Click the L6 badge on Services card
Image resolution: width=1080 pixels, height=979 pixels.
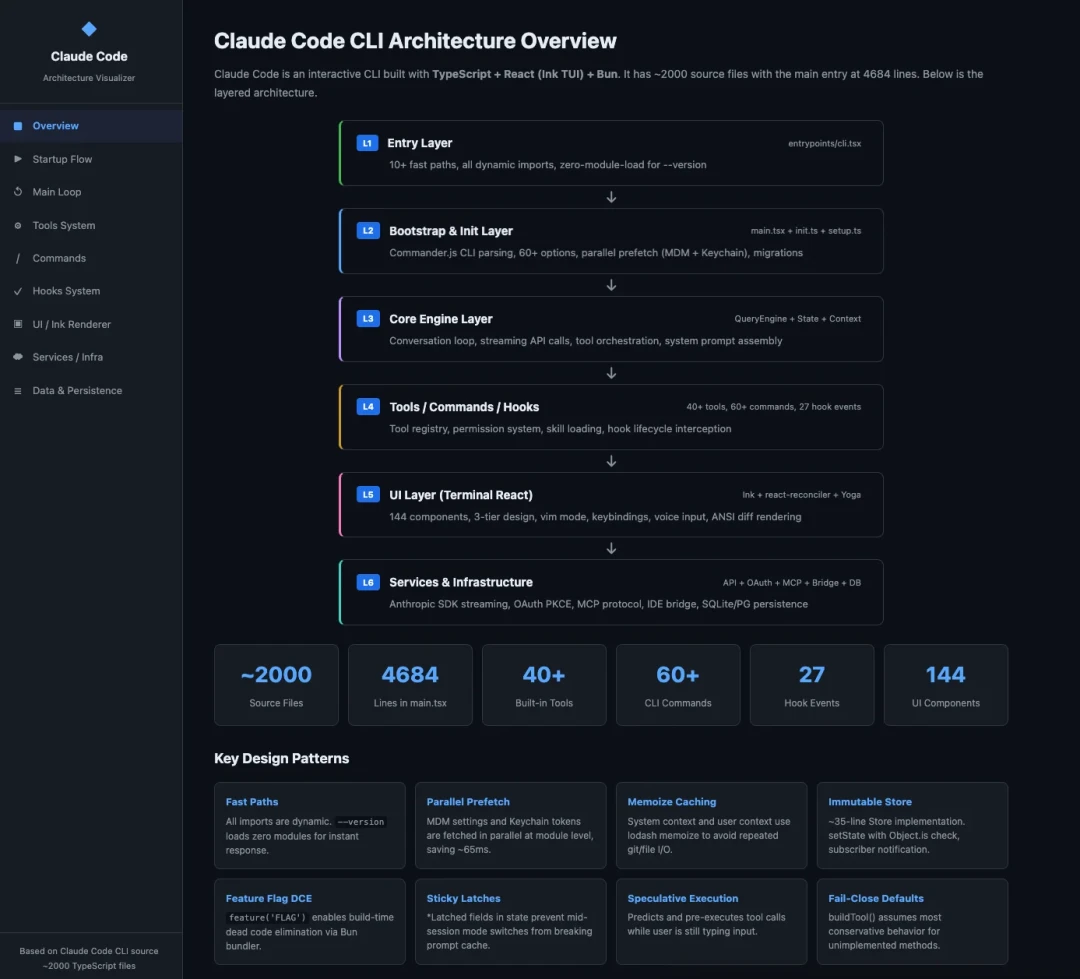(x=368, y=582)
